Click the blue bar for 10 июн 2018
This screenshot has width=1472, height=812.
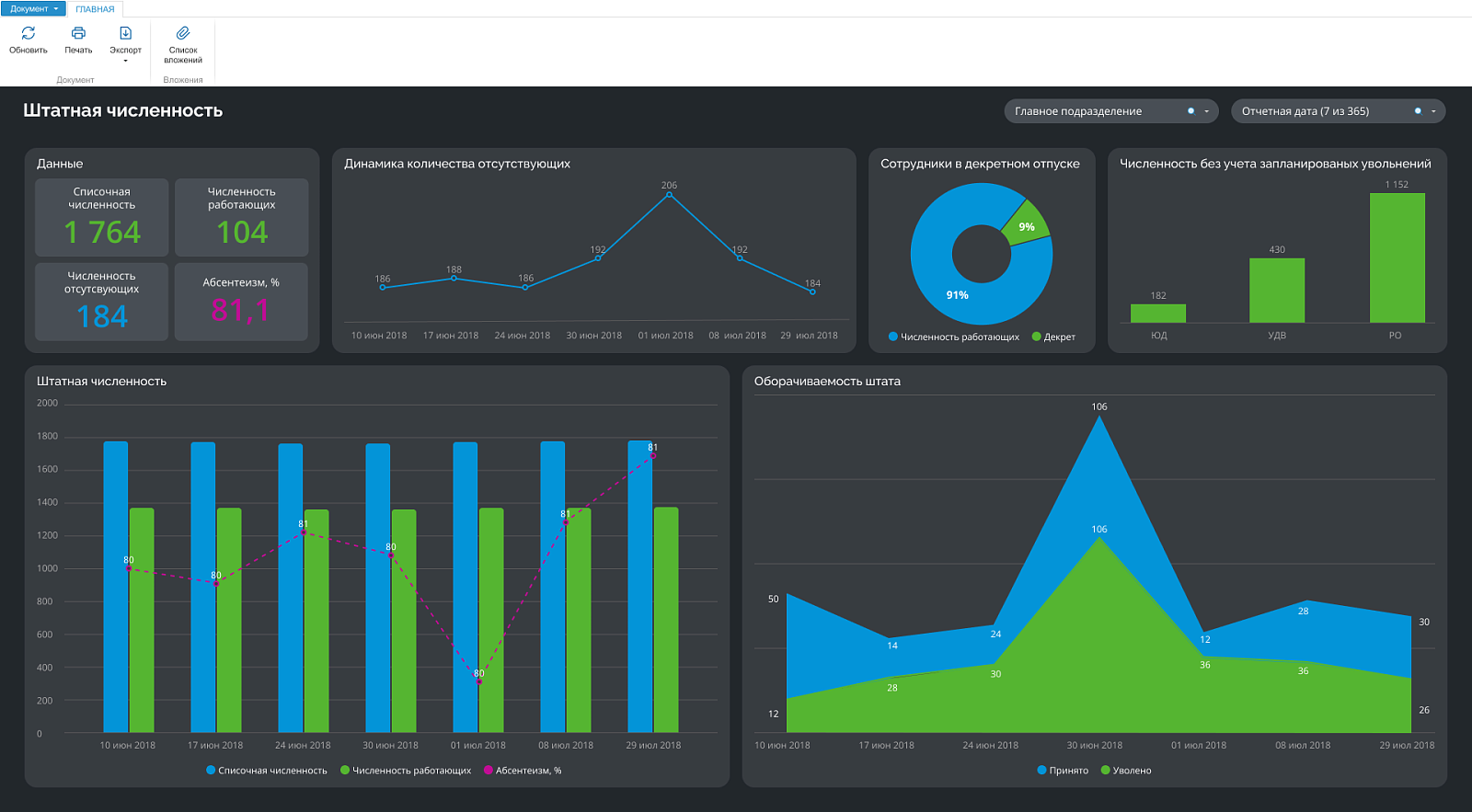click(116, 587)
